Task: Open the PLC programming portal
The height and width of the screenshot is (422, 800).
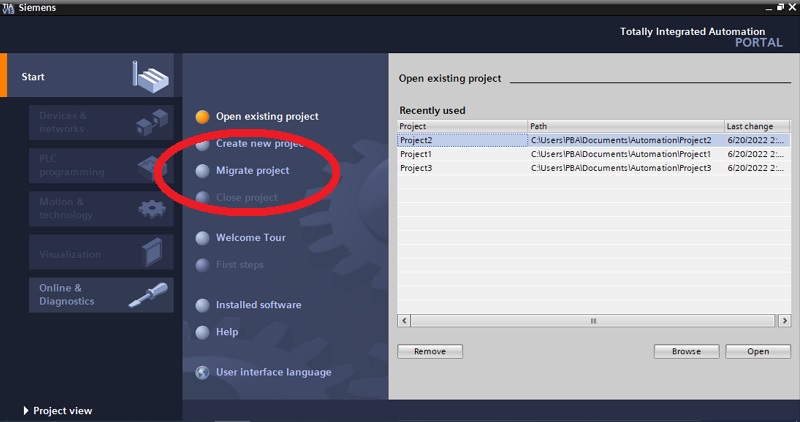Action: pos(101,165)
